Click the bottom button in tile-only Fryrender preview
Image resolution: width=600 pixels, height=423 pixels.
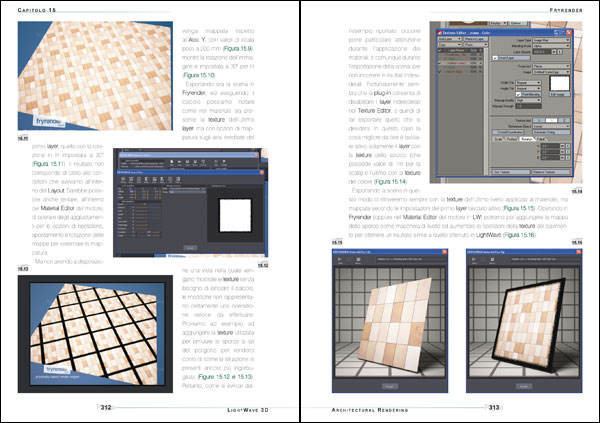[x=390, y=386]
